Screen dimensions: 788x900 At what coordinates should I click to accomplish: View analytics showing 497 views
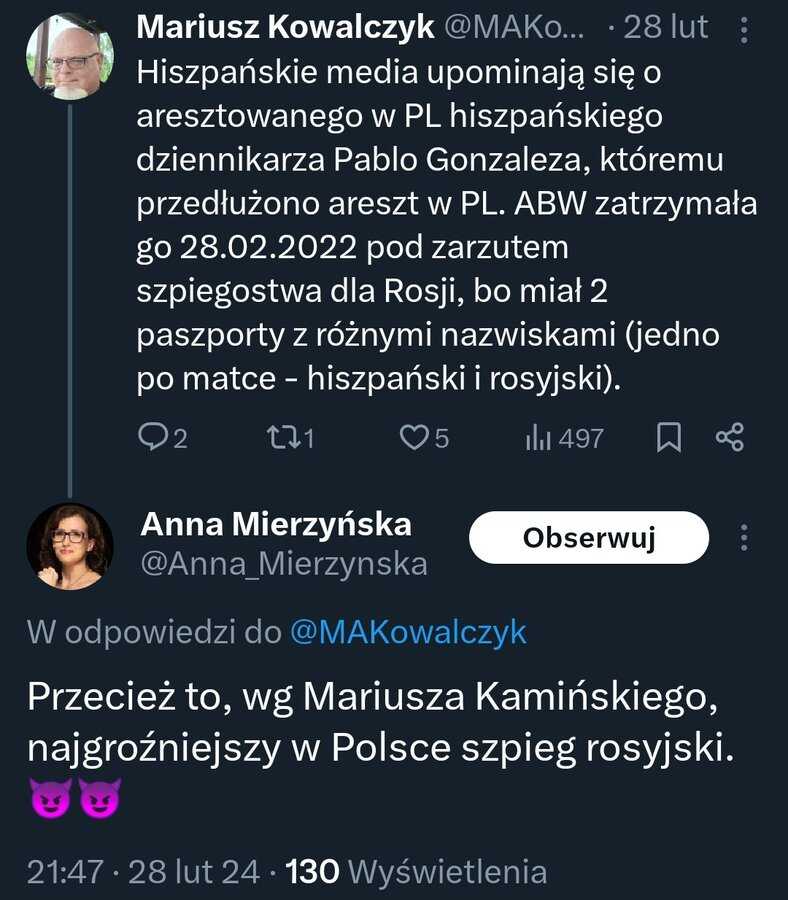(x=564, y=438)
